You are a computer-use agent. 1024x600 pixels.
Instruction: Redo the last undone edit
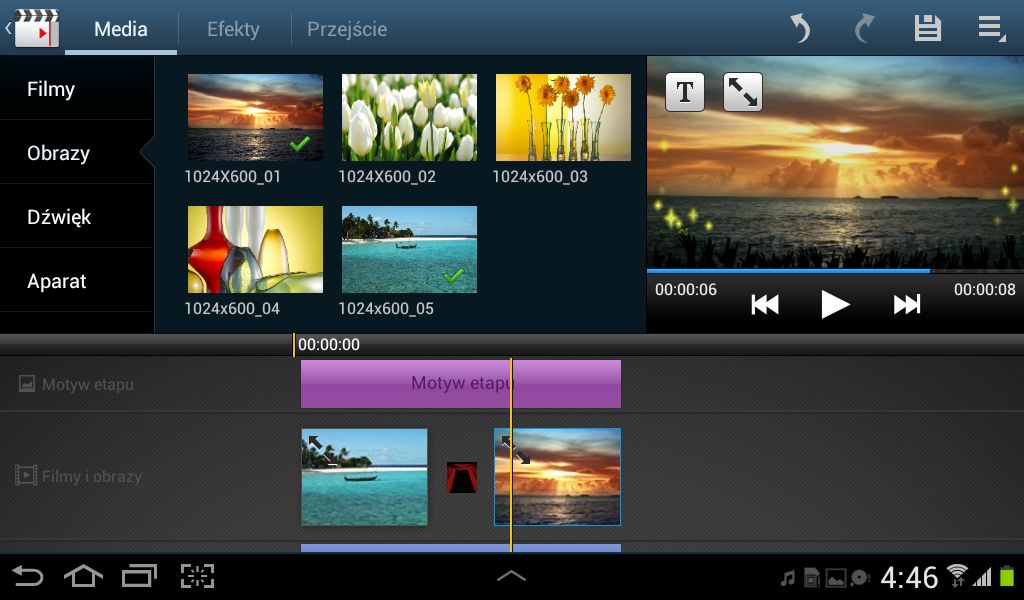click(864, 29)
